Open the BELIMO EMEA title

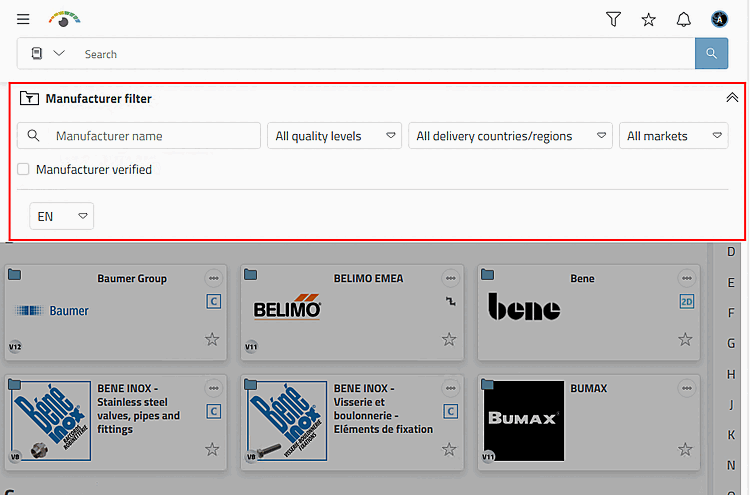(x=368, y=278)
